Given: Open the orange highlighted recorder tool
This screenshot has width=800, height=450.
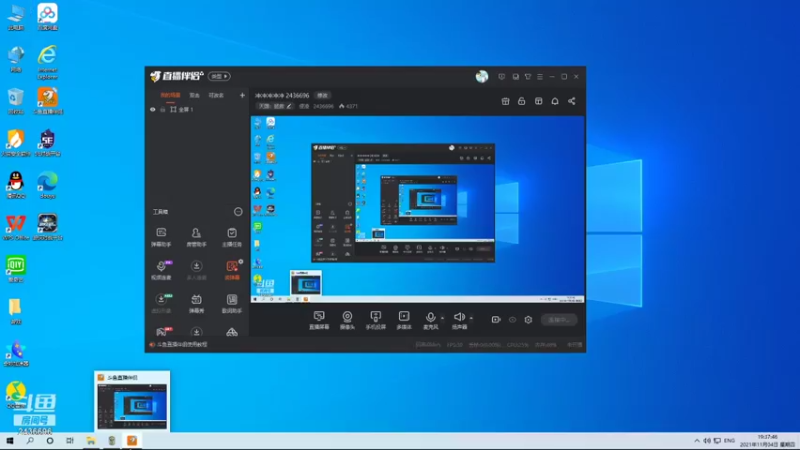Looking at the screenshot, I should pos(232,270).
